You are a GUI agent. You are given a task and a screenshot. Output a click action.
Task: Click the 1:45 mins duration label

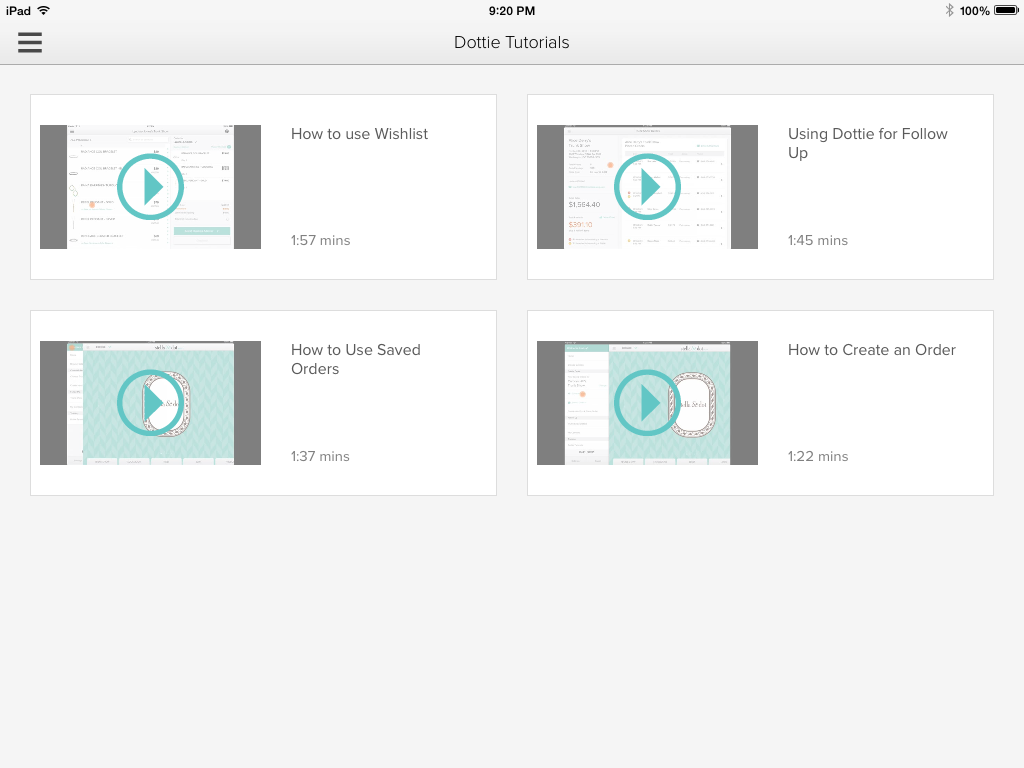(x=818, y=240)
